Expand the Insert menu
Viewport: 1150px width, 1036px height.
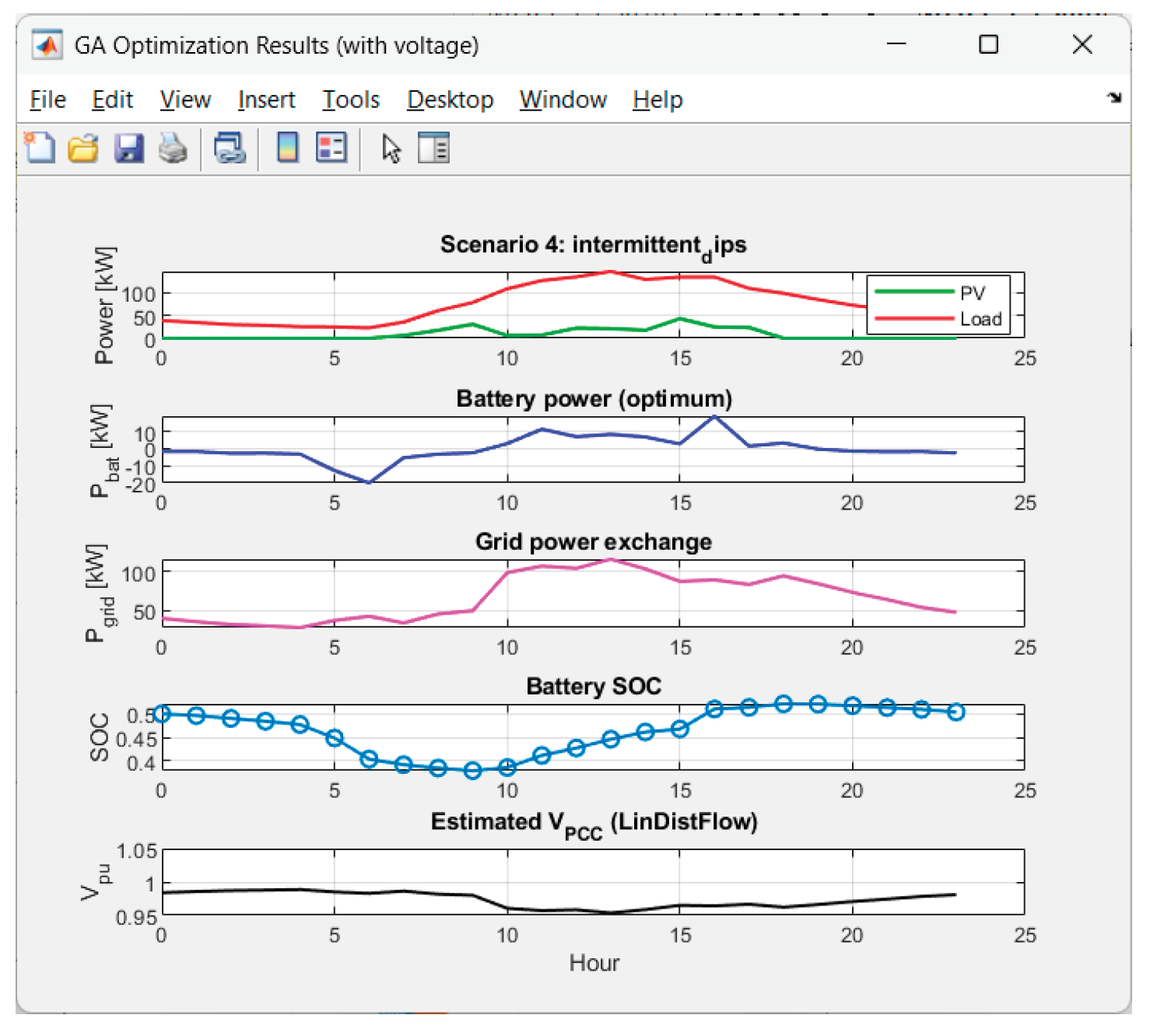point(266,100)
